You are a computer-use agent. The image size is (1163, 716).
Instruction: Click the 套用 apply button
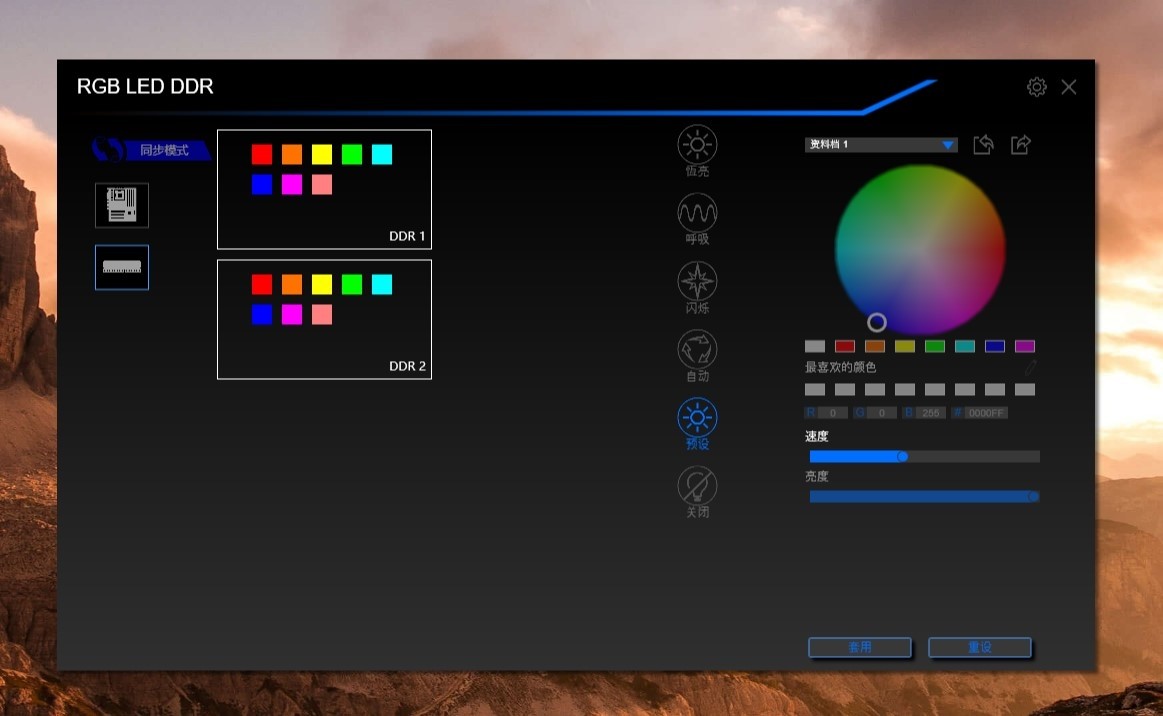(859, 647)
